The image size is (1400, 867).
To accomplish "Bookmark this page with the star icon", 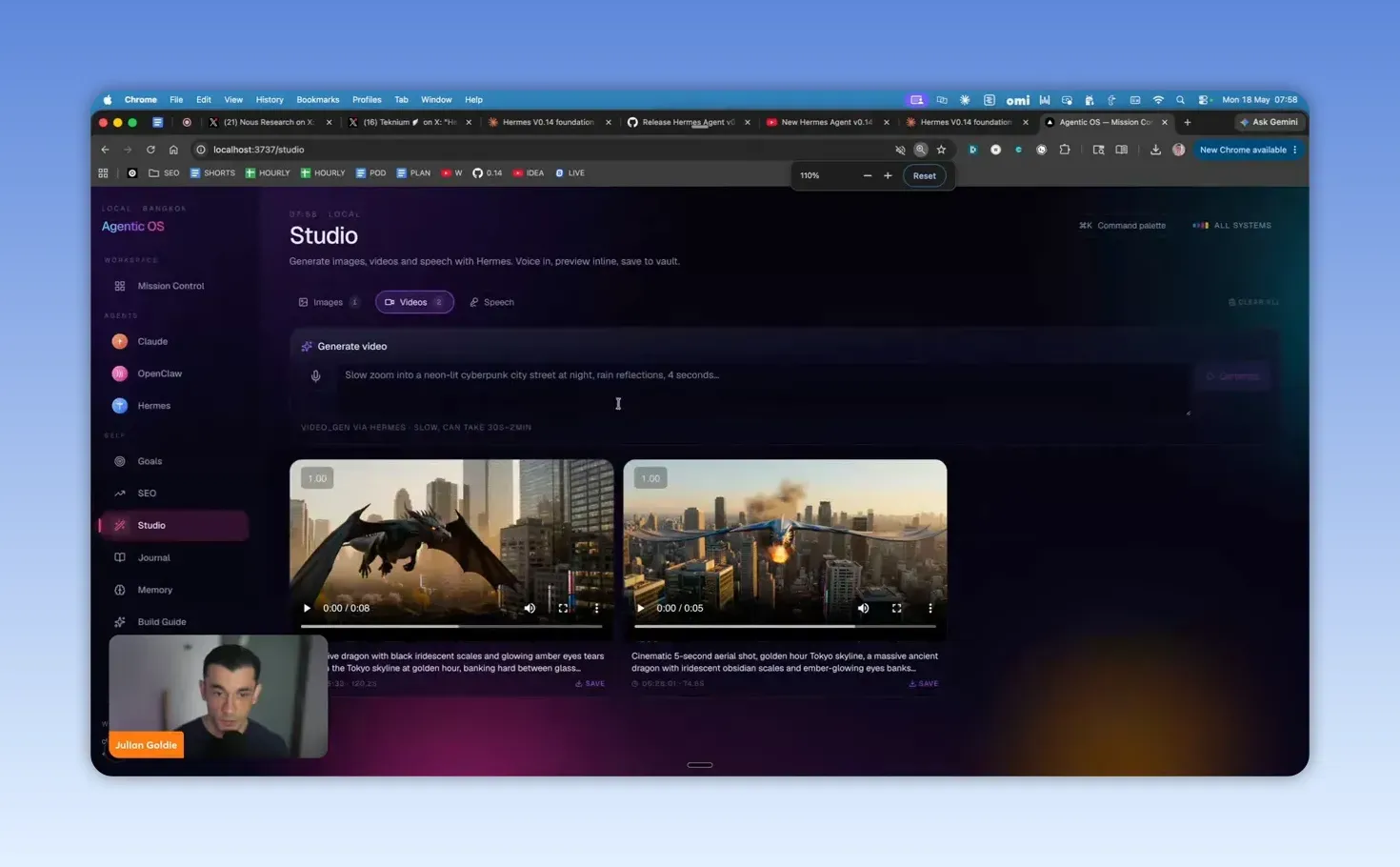I will coord(941,150).
